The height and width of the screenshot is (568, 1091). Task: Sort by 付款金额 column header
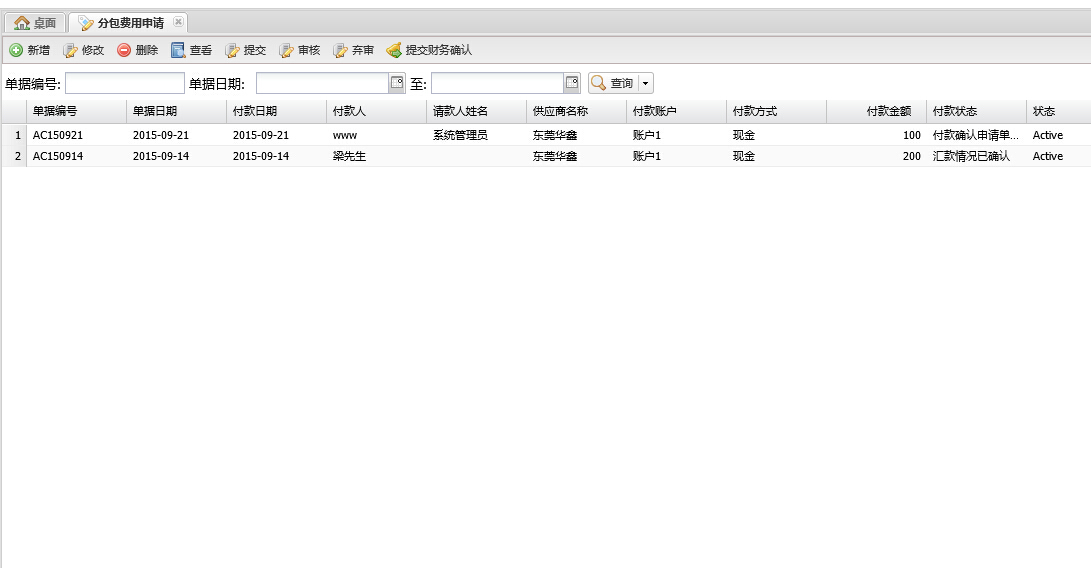click(876, 111)
